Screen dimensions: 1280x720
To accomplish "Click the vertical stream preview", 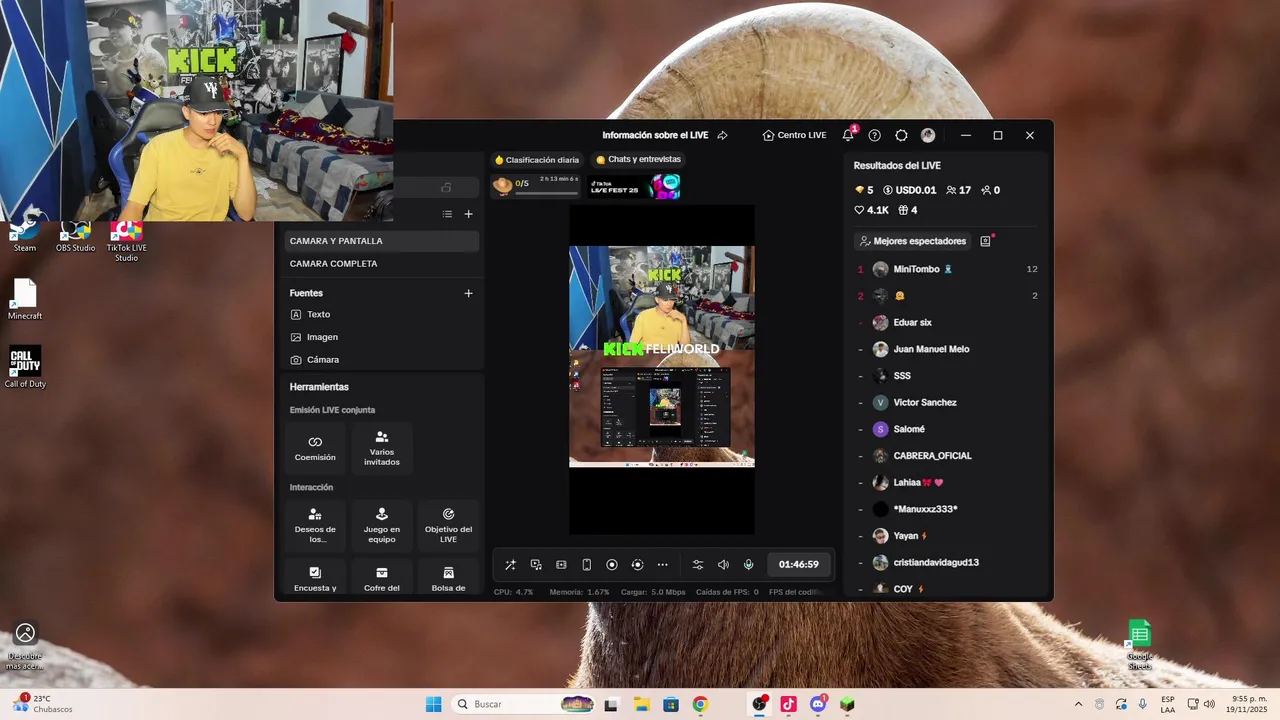I will (x=662, y=370).
